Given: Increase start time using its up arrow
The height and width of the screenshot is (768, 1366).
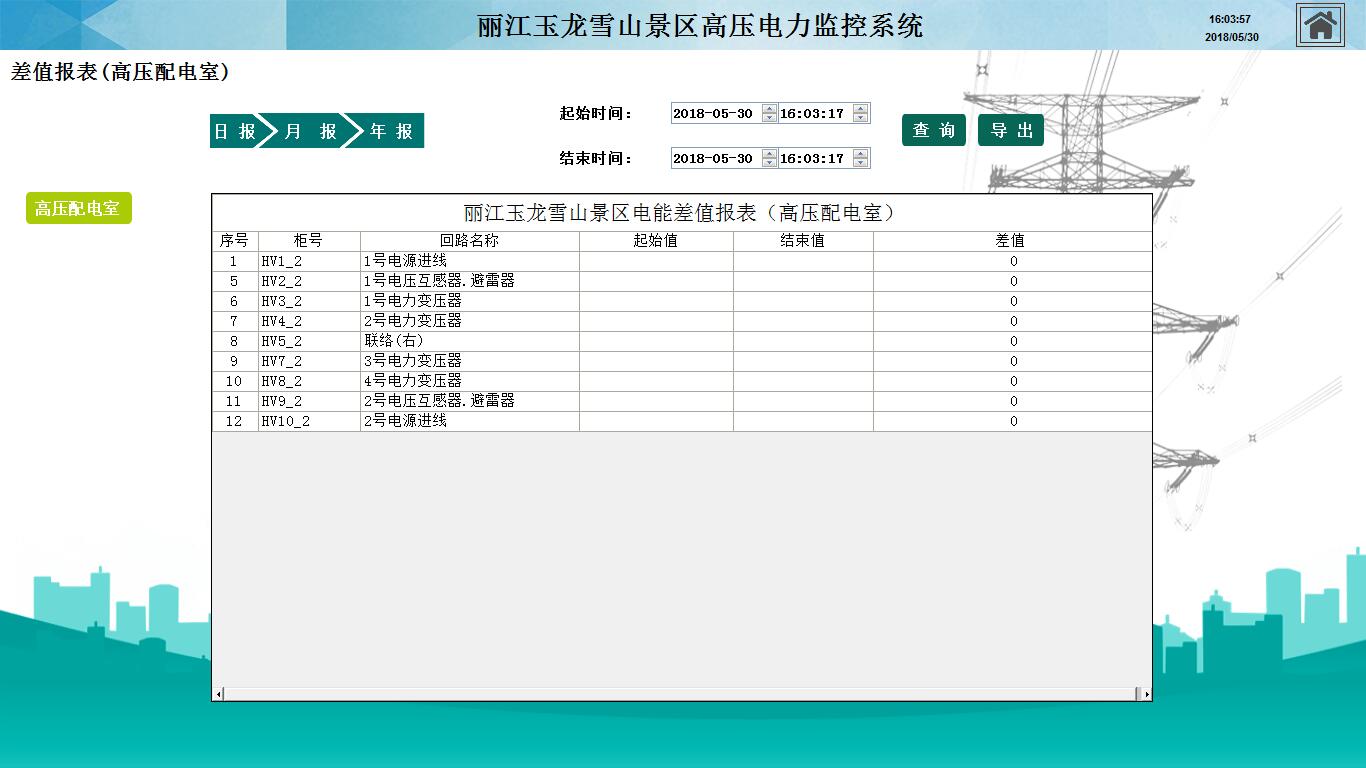Looking at the screenshot, I should [860, 109].
